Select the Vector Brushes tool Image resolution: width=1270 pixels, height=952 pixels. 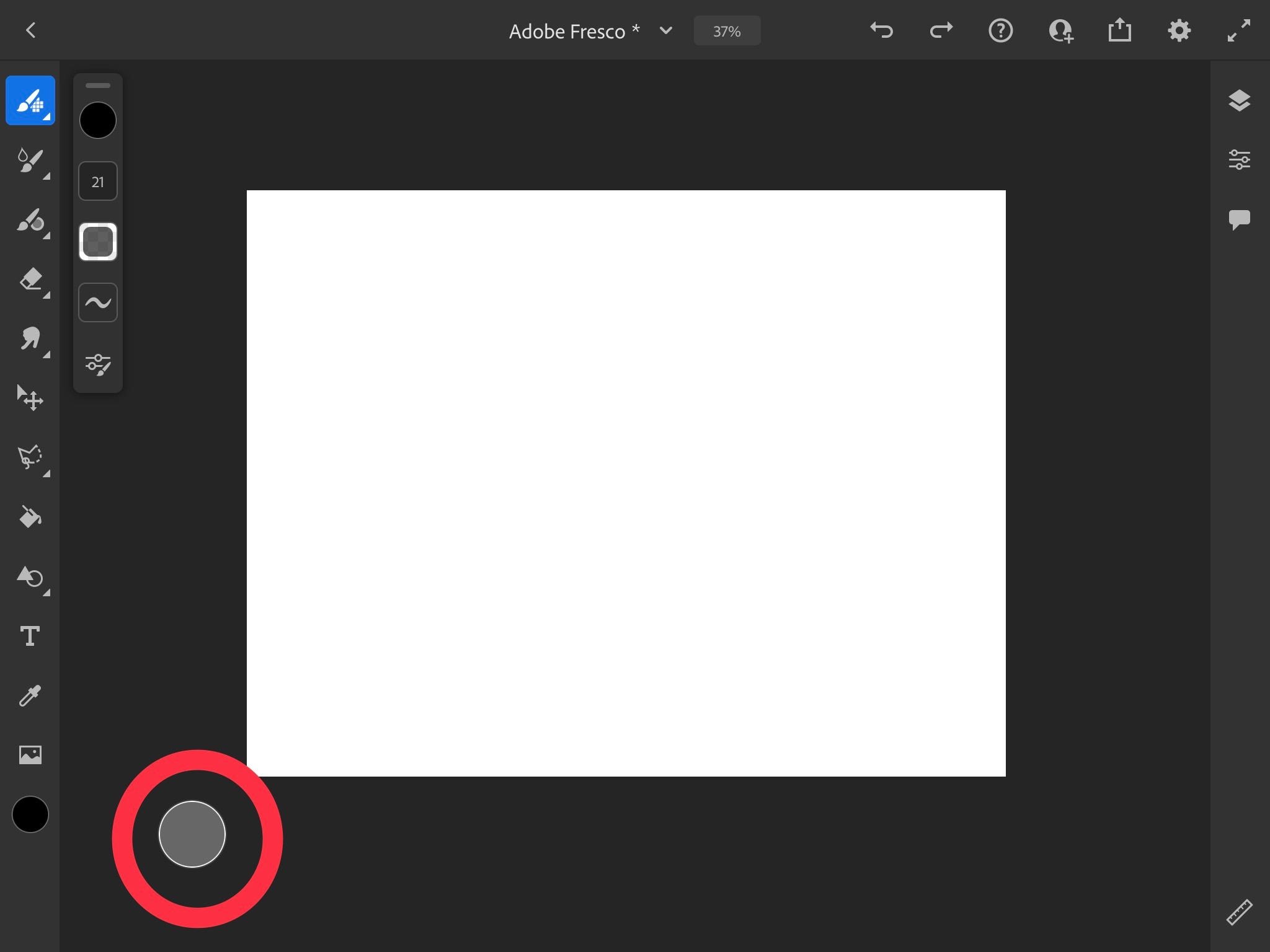coord(30,221)
